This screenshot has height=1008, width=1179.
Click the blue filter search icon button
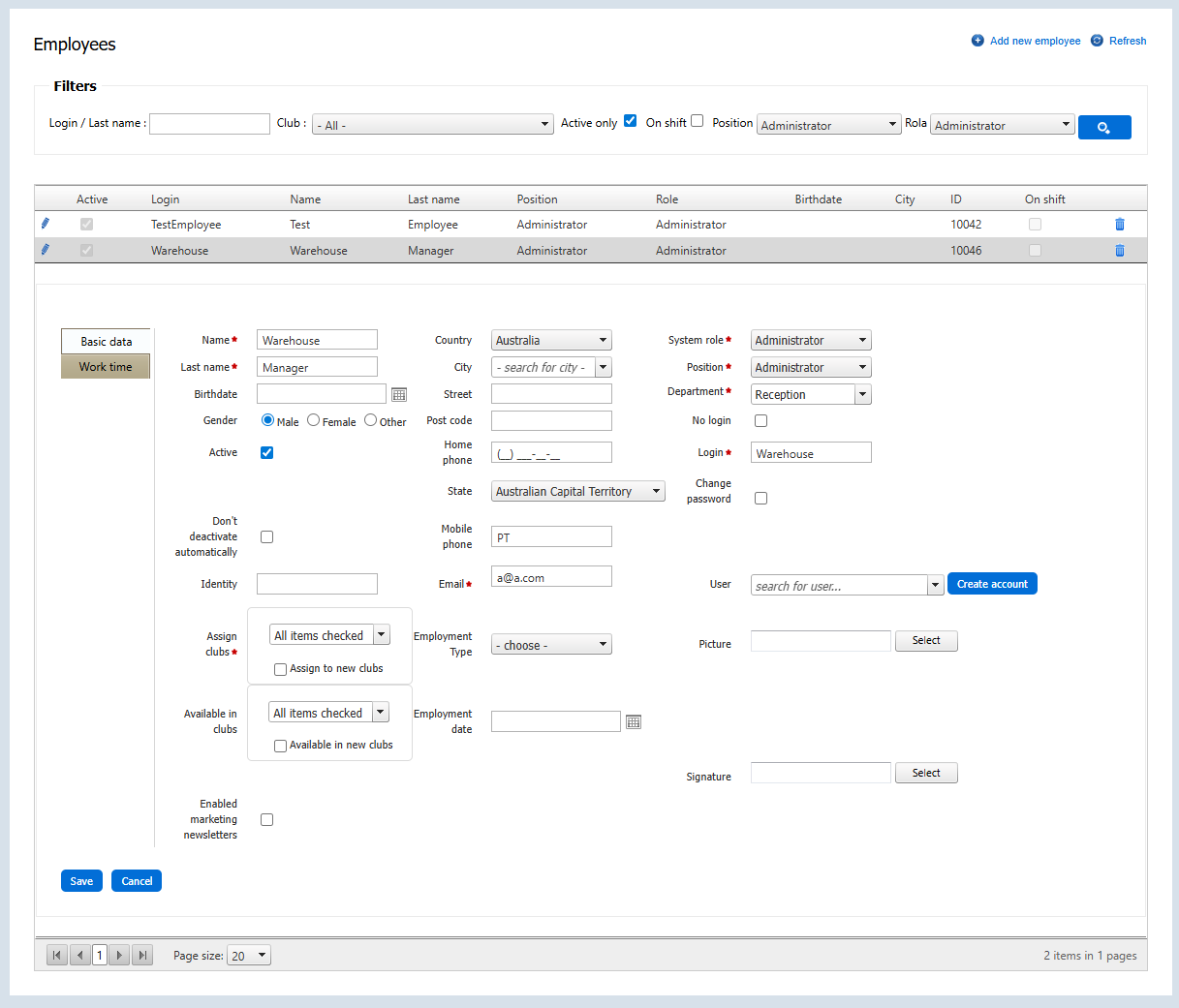[1103, 127]
